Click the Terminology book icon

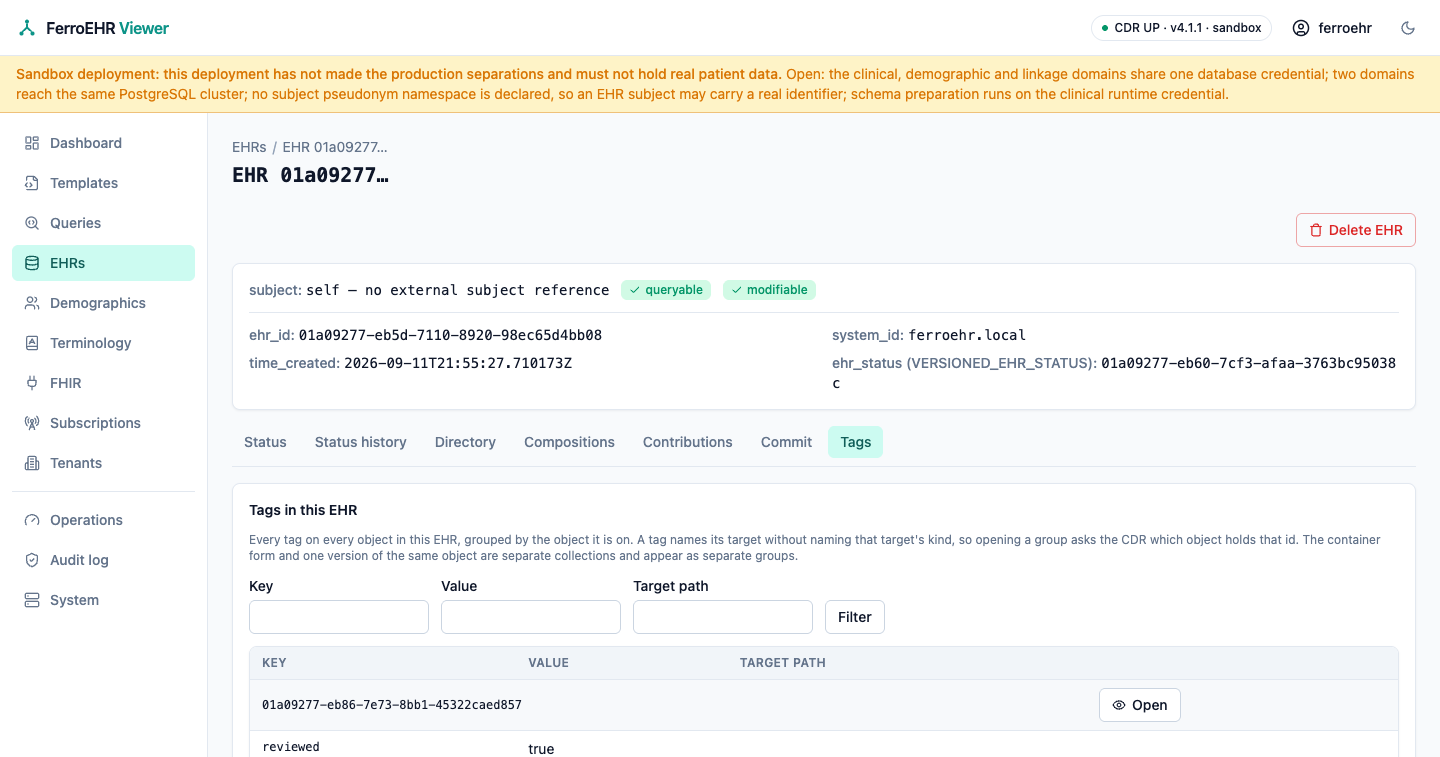tap(32, 343)
